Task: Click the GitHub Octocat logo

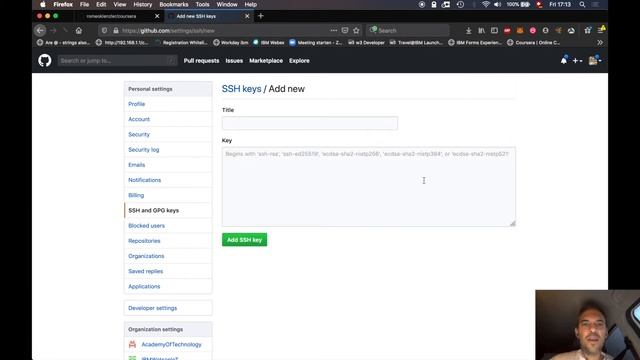Action: pyautogui.click(x=45, y=60)
